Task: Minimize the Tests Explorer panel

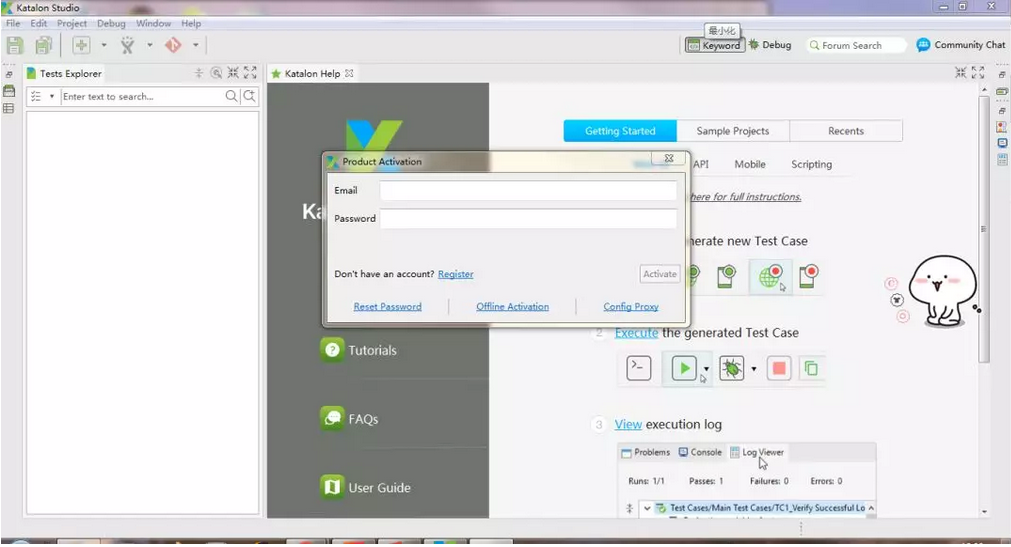Action: 233,73
